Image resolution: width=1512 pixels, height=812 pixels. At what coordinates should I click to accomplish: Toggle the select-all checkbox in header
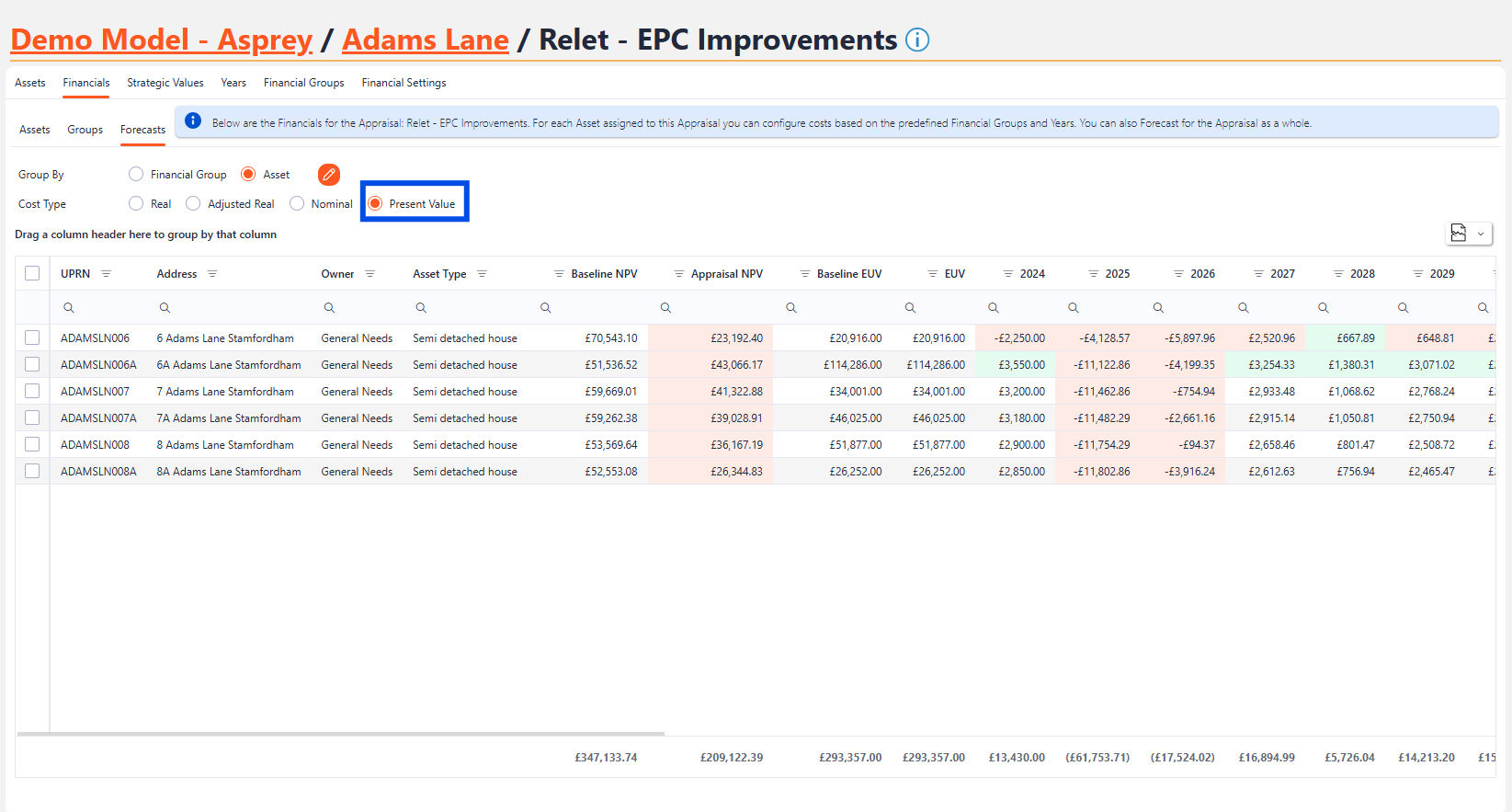[x=32, y=273]
